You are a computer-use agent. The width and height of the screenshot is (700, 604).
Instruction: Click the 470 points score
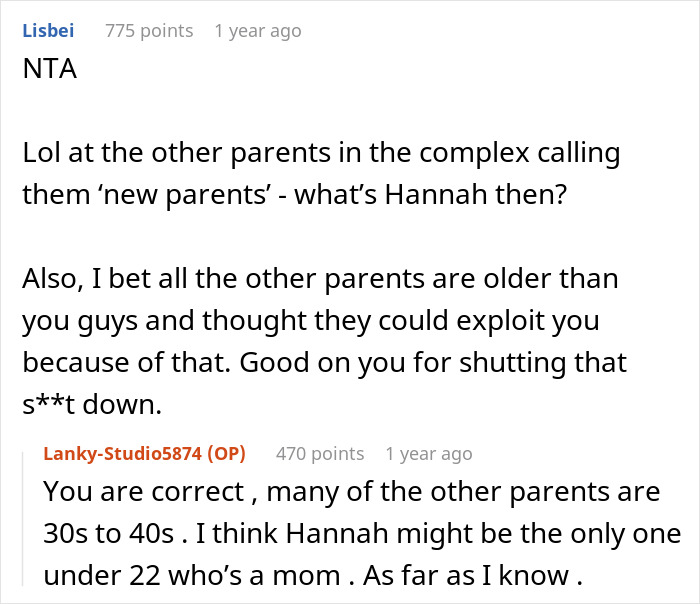click(320, 454)
